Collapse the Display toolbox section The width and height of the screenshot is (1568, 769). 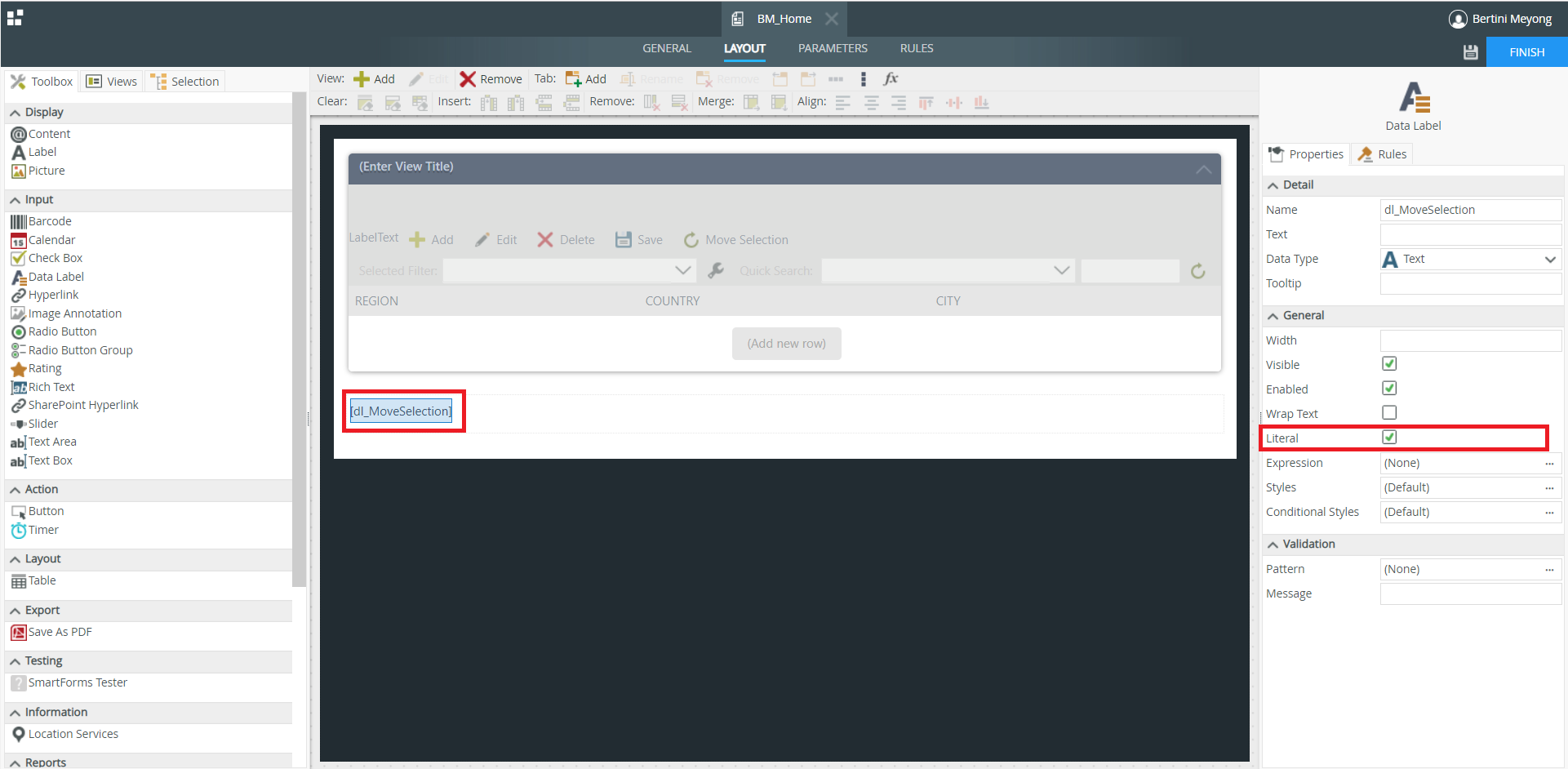tap(16, 113)
